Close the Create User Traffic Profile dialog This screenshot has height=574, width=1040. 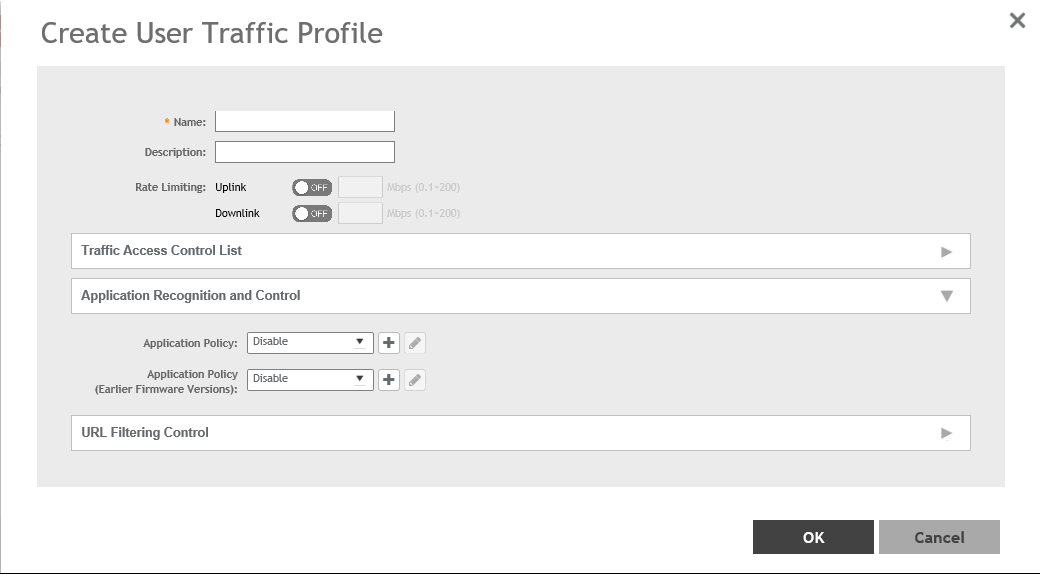click(1017, 20)
